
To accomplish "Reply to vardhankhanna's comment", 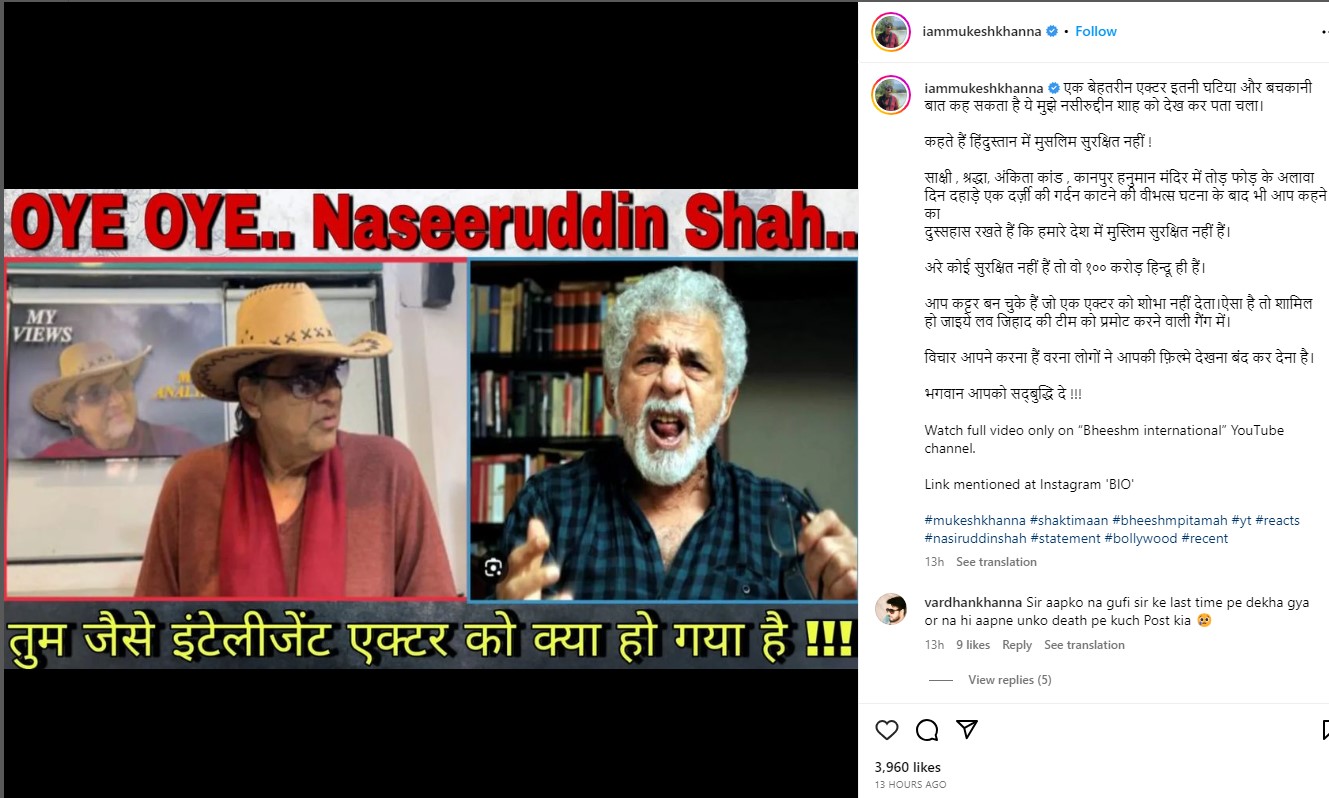I will [1017, 645].
